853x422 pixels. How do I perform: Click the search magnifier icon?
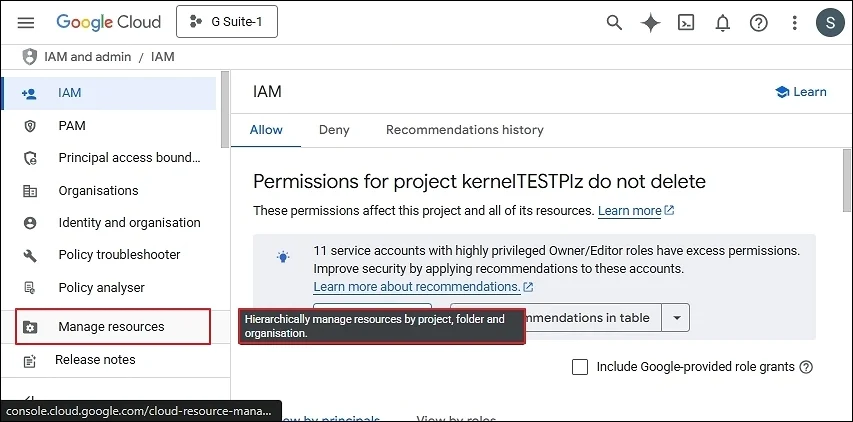click(x=614, y=22)
